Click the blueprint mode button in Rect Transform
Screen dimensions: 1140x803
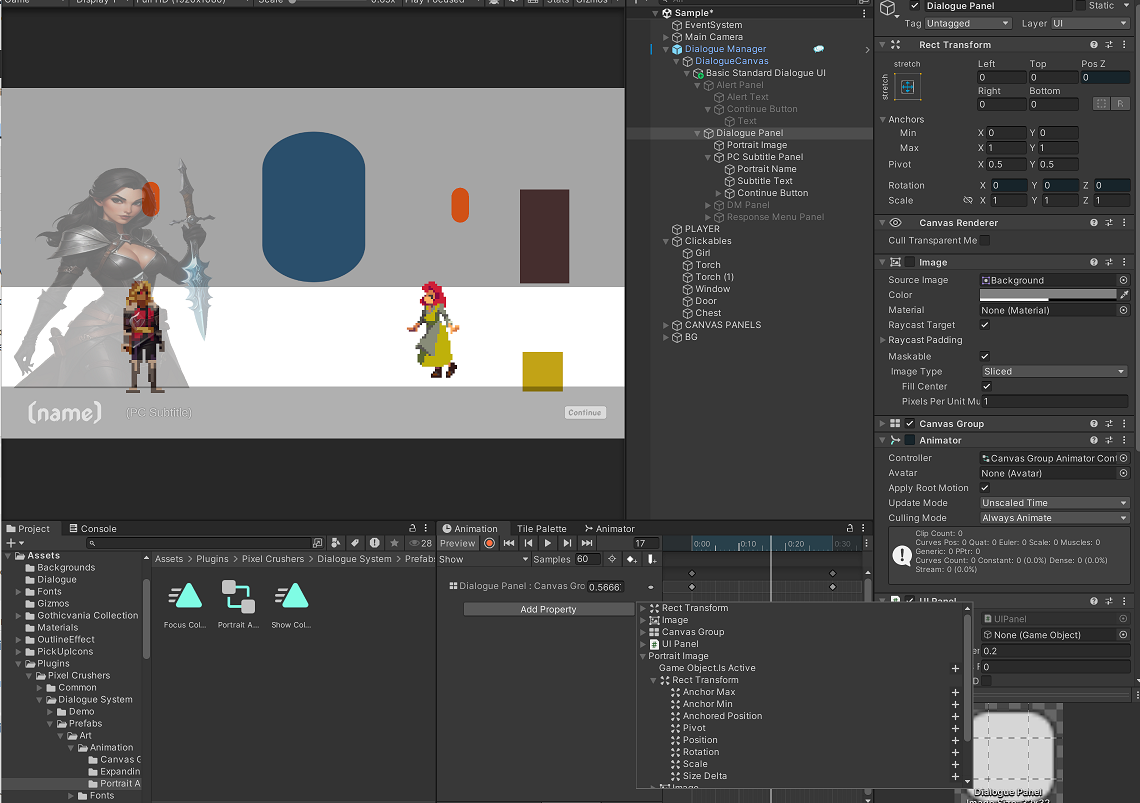(1102, 104)
